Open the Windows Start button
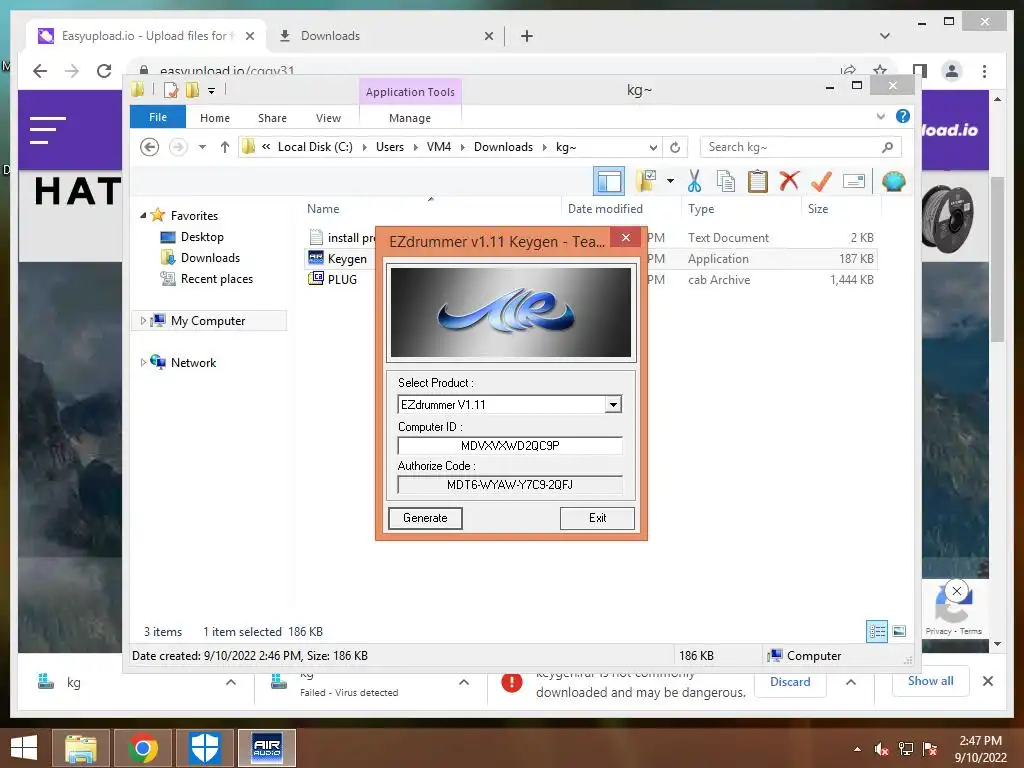 point(24,748)
